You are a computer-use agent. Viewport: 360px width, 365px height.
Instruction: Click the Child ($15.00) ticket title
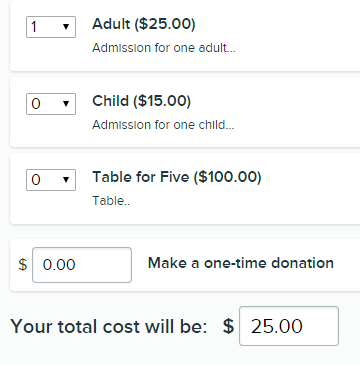[x=141, y=101]
